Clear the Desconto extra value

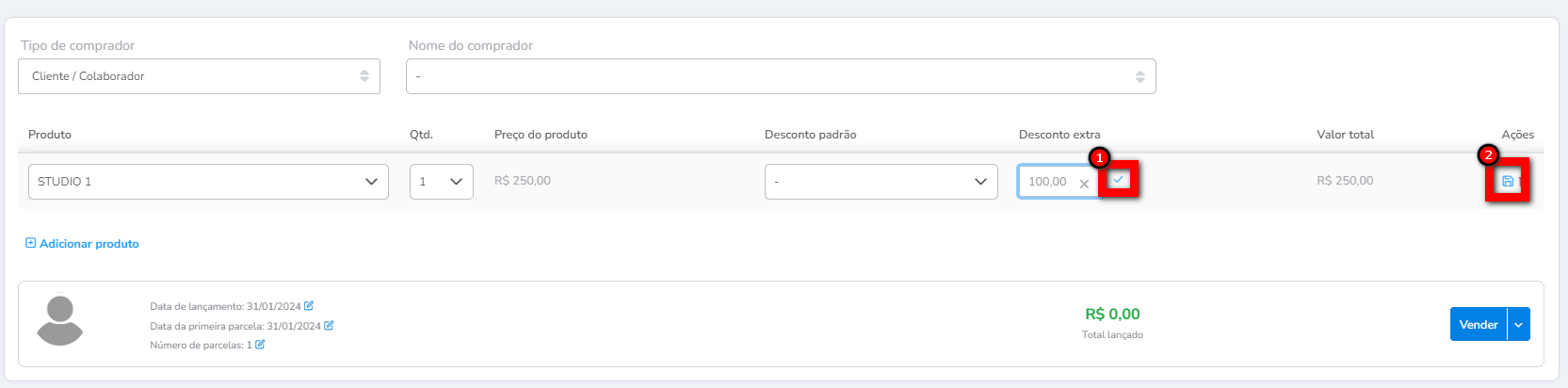tap(1084, 184)
